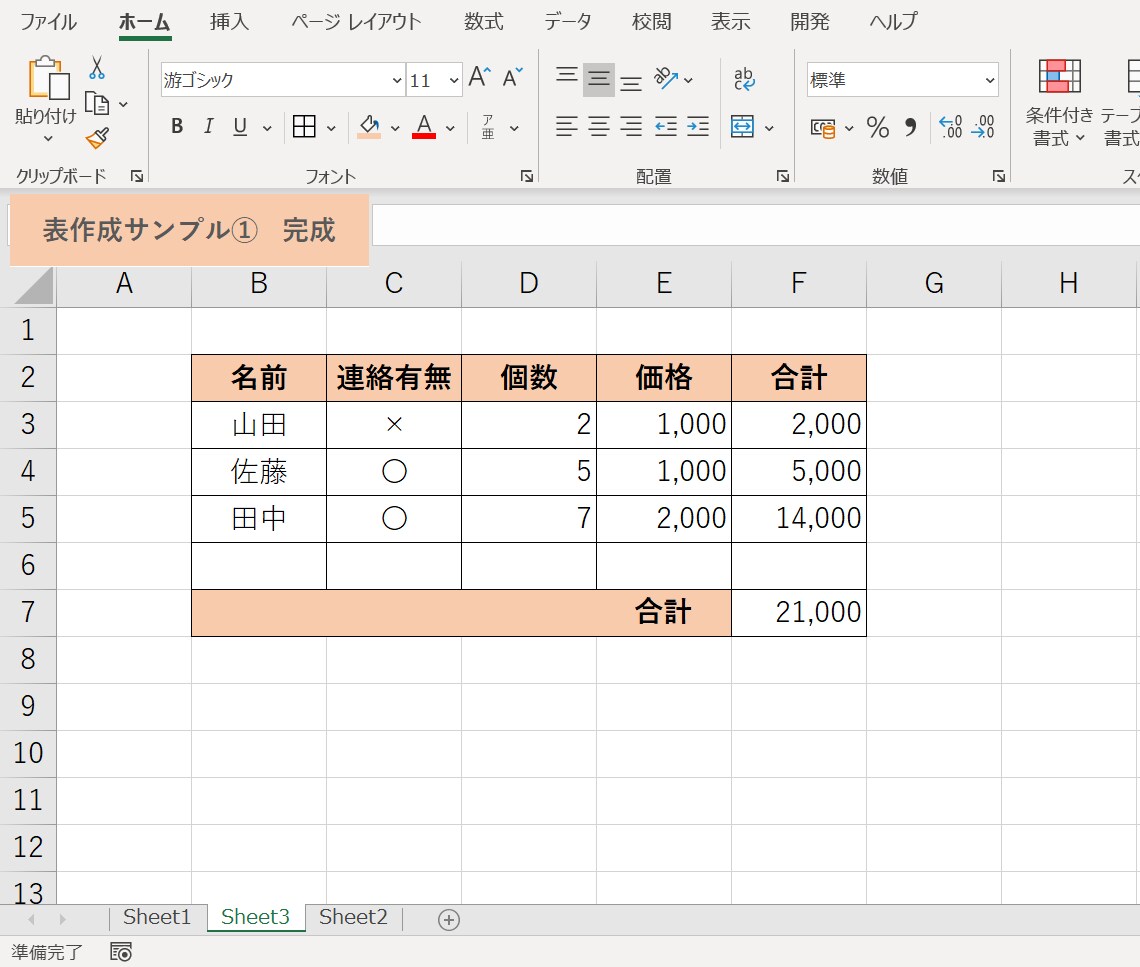Apply percent style format
1140x967 pixels.
click(878, 128)
